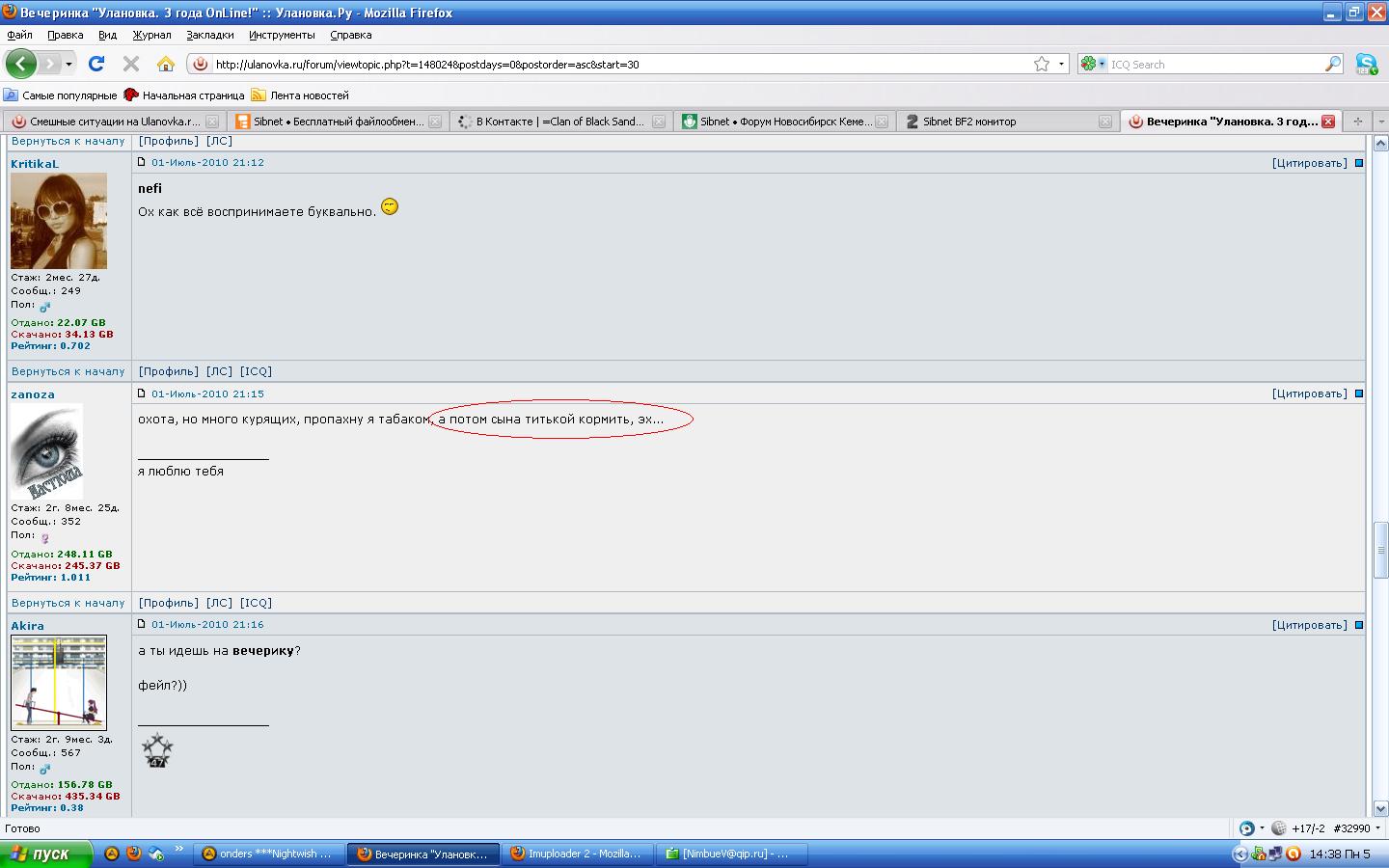Viewport: 1389px width, 868px height.
Task: Close the Sibnet Форум Новосибирск tab
Action: click(883, 122)
